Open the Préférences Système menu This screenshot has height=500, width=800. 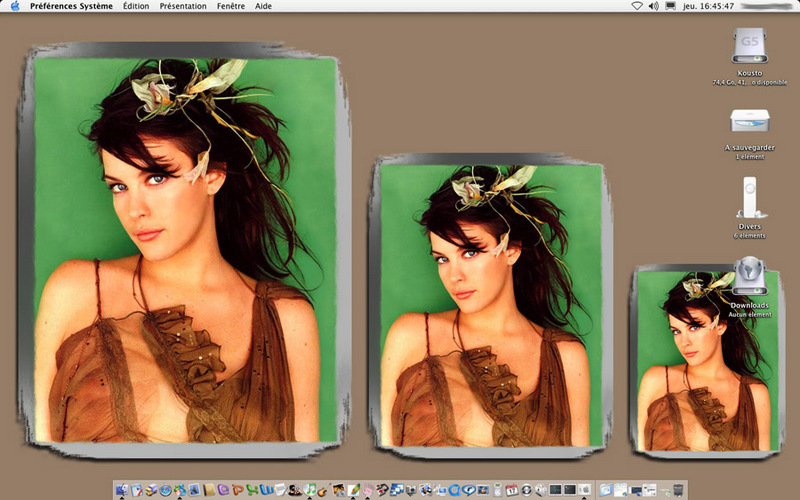click(x=71, y=6)
